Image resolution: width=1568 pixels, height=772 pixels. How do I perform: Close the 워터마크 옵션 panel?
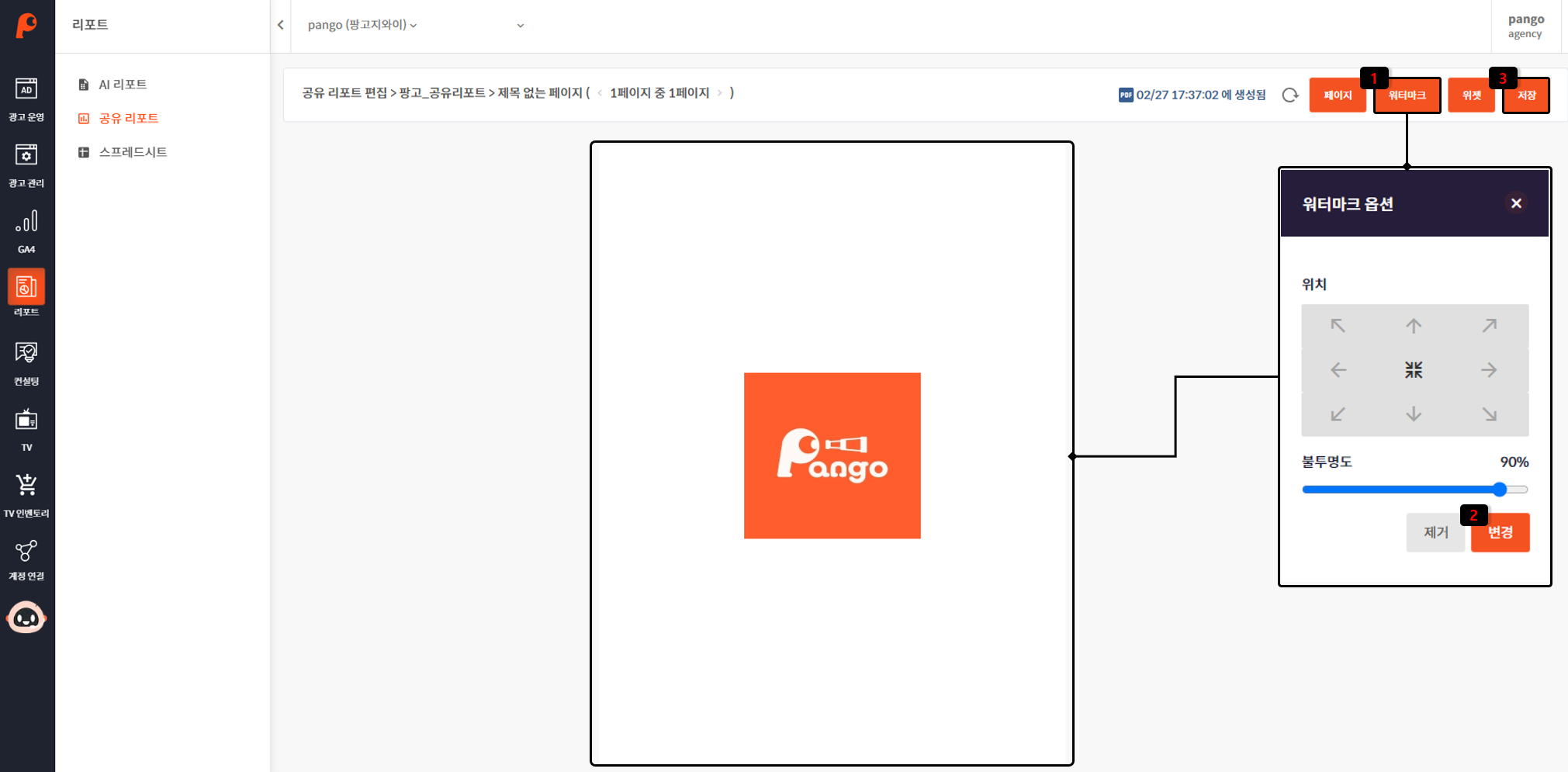pos(1516,203)
